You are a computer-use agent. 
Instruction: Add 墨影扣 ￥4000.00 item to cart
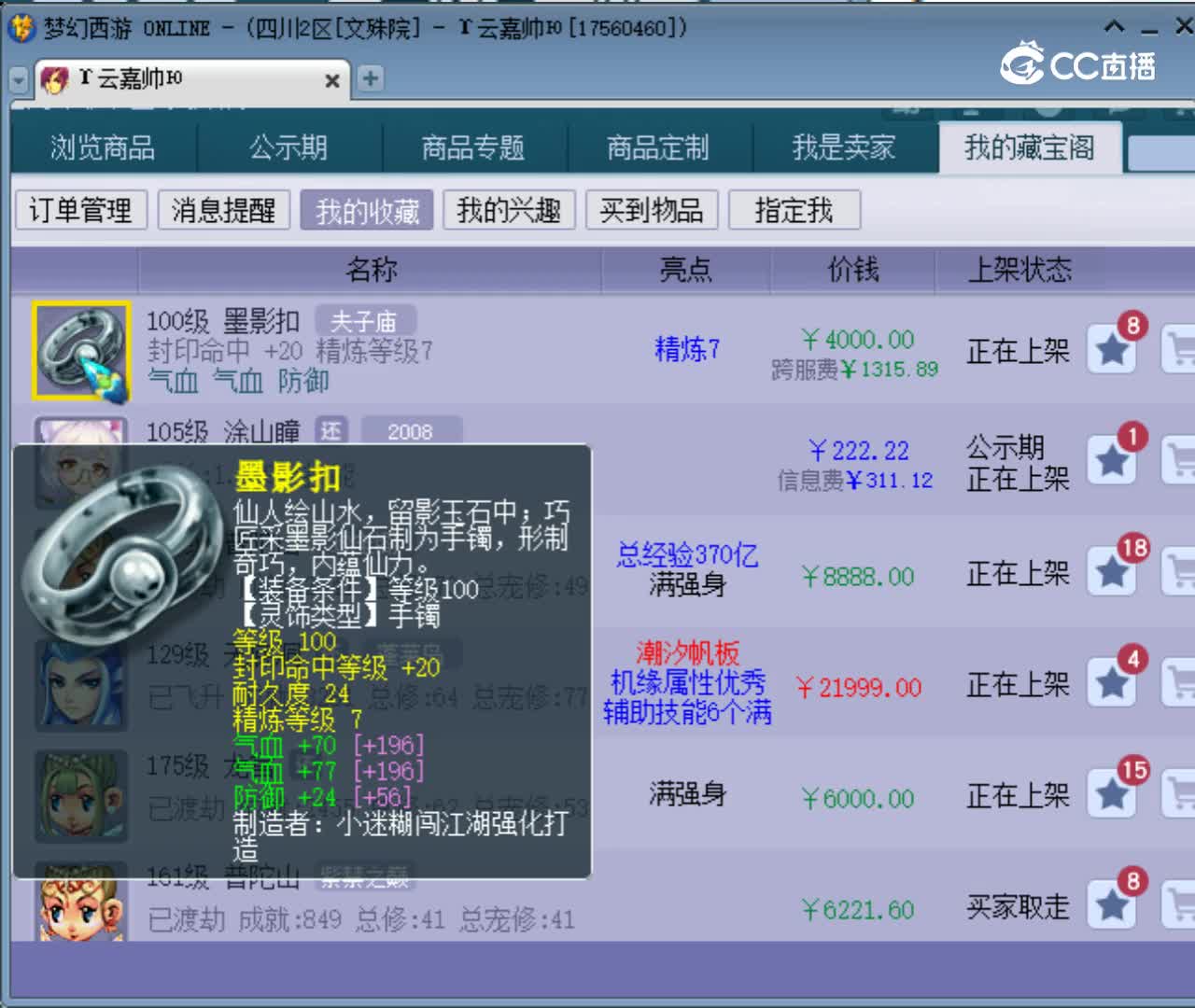(x=1178, y=351)
